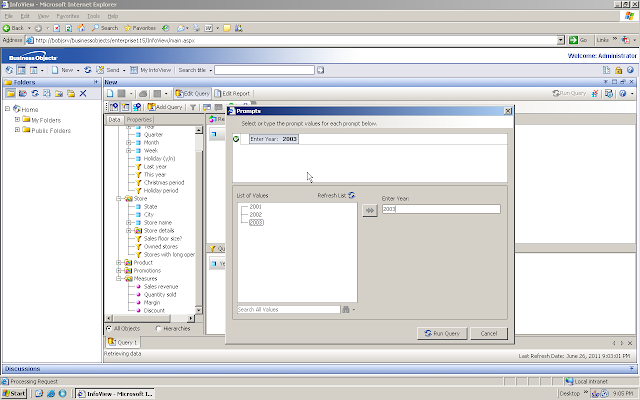The height and width of the screenshot is (400, 640).
Task: Click the IE Back button
Action: 13,28
